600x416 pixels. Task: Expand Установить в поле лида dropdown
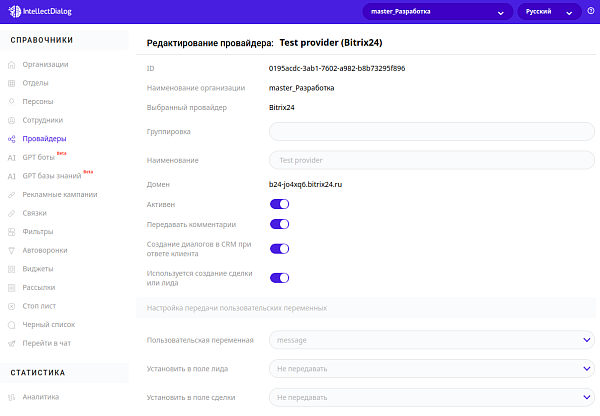pos(432,369)
